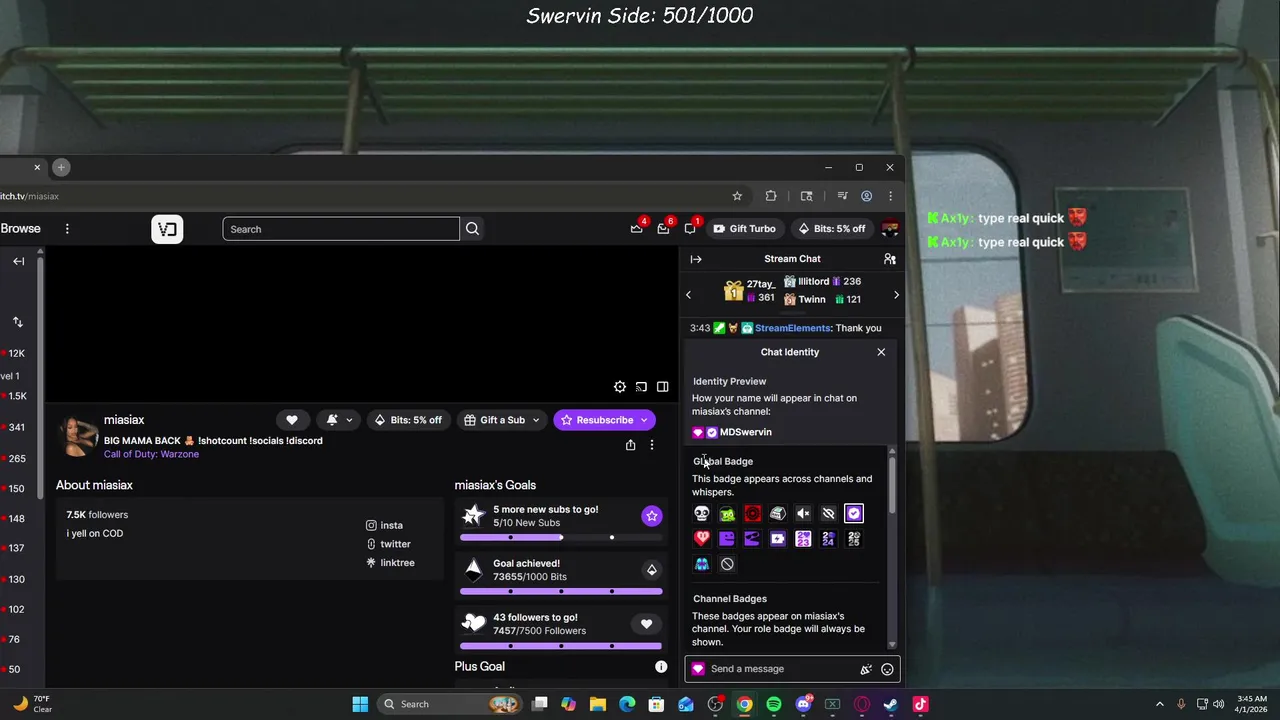Open the Twitch notifications inbox icon
Viewport: 1280px width, 720px height.
coord(663,229)
